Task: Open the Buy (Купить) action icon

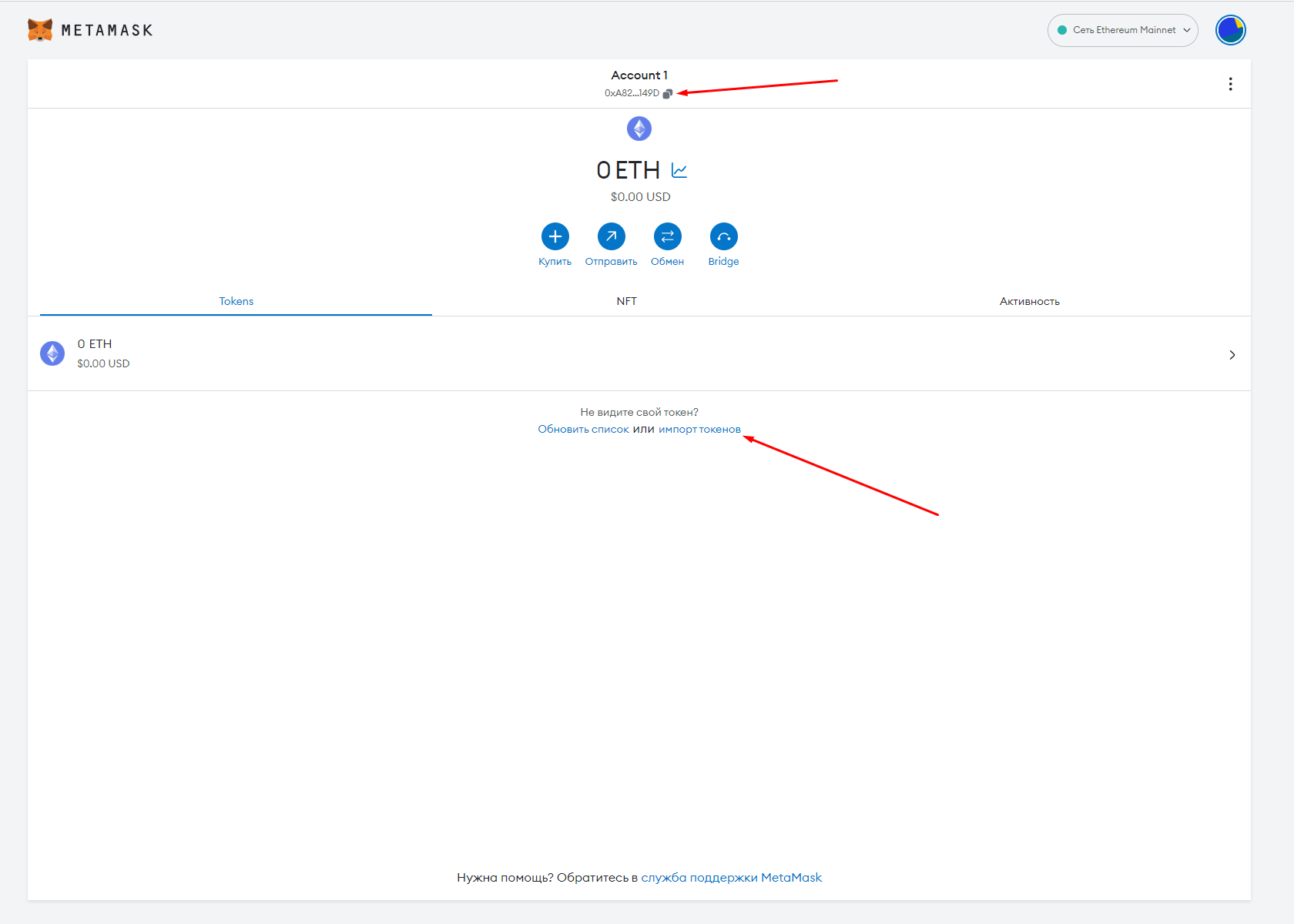Action: coord(555,236)
